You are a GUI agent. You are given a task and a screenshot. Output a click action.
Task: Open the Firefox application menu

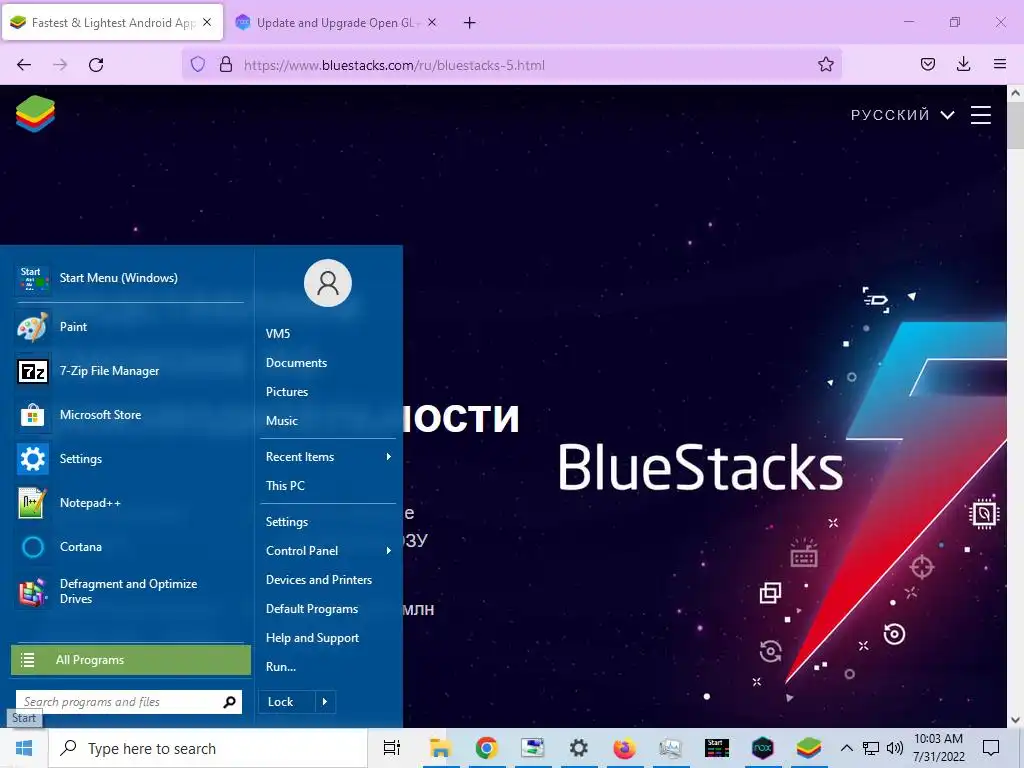pos(999,64)
